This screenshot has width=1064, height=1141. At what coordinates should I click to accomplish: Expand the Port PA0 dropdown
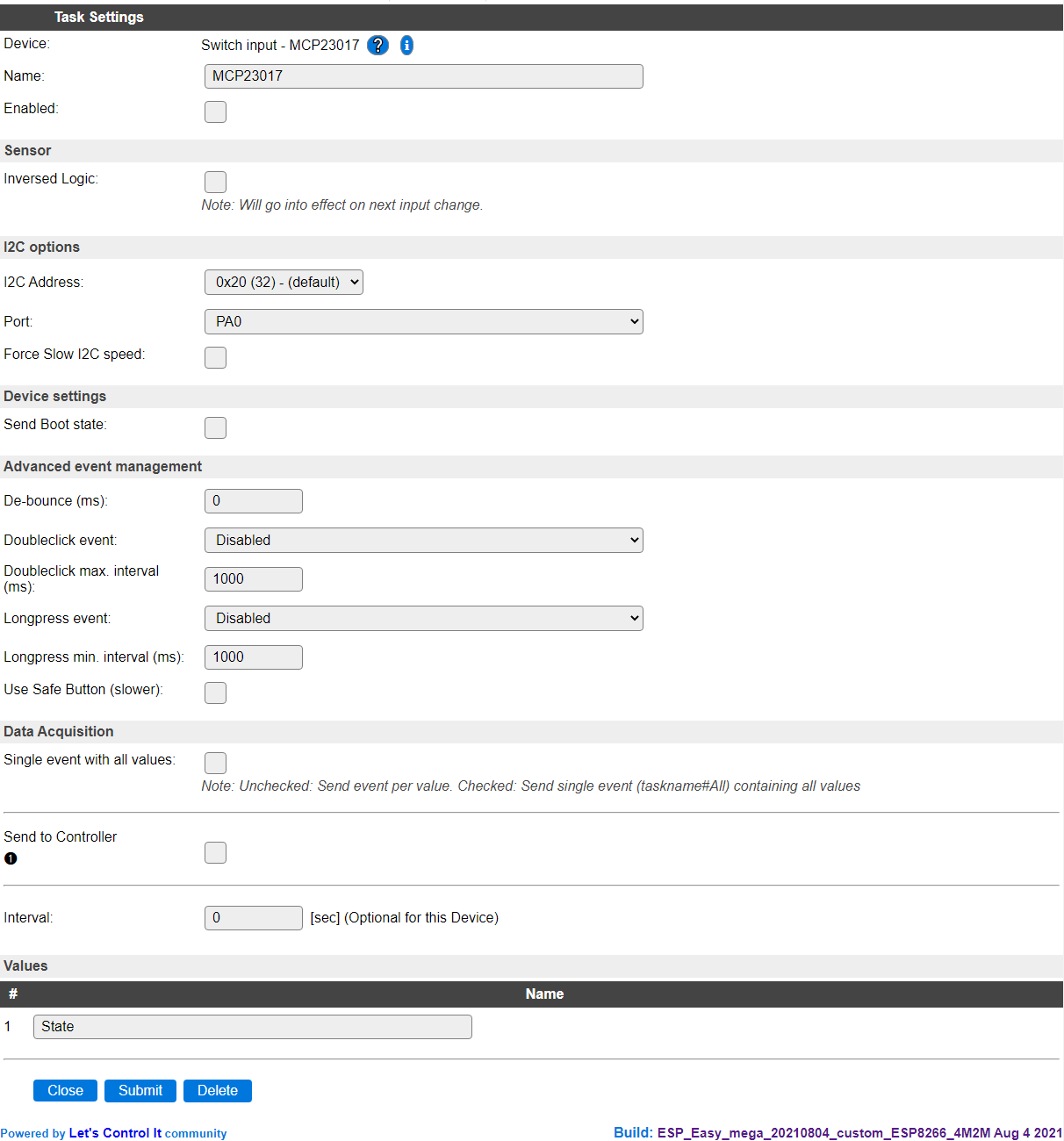pyautogui.click(x=424, y=321)
